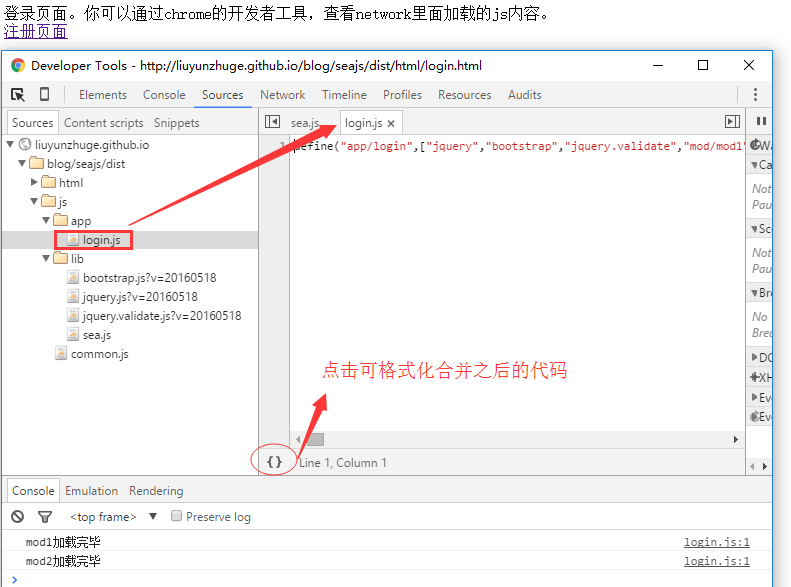The image size is (791, 587).
Task: Collapse the lib folder
Action: 46,258
